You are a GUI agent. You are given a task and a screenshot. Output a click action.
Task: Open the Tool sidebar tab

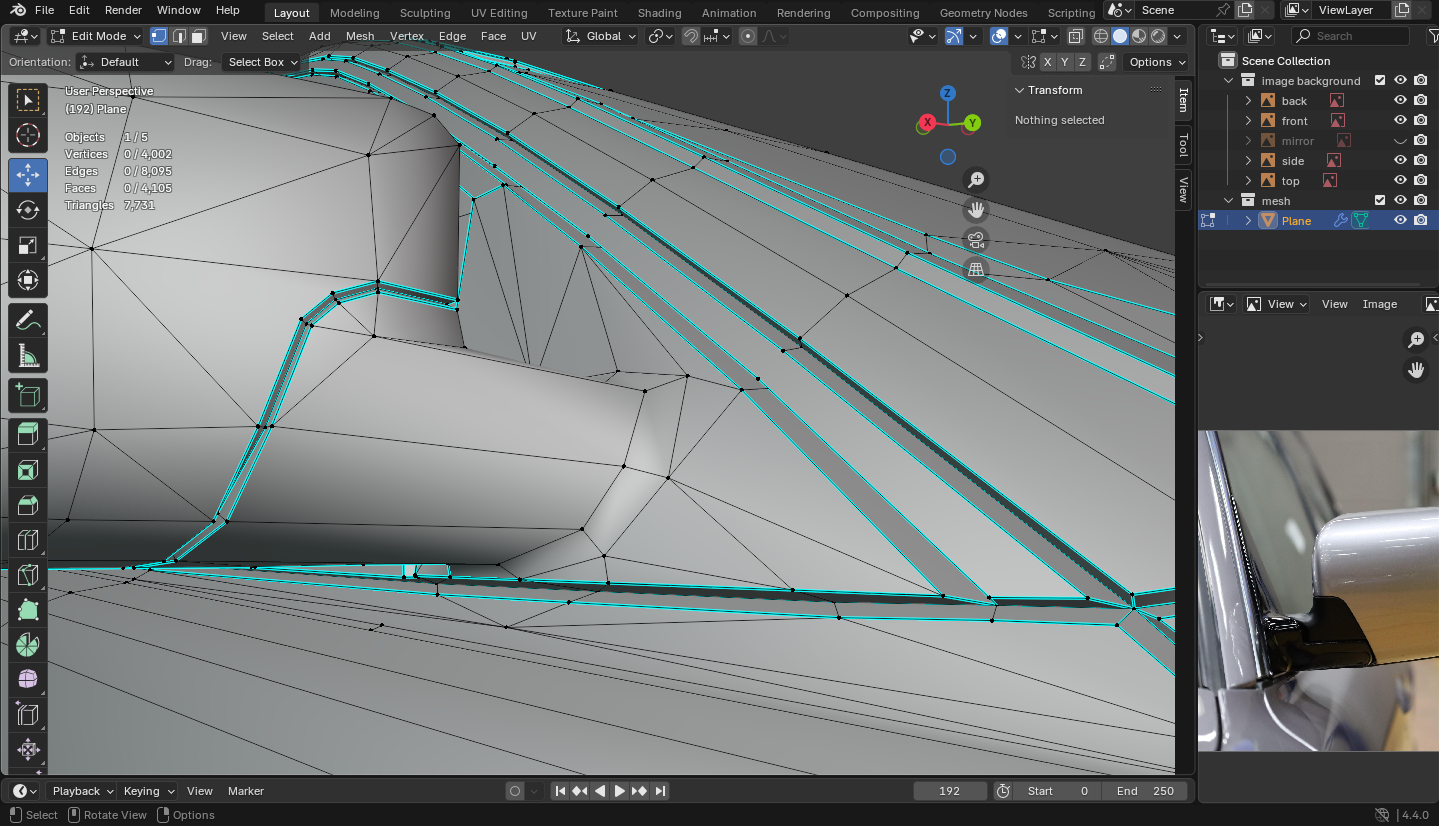click(x=1183, y=145)
